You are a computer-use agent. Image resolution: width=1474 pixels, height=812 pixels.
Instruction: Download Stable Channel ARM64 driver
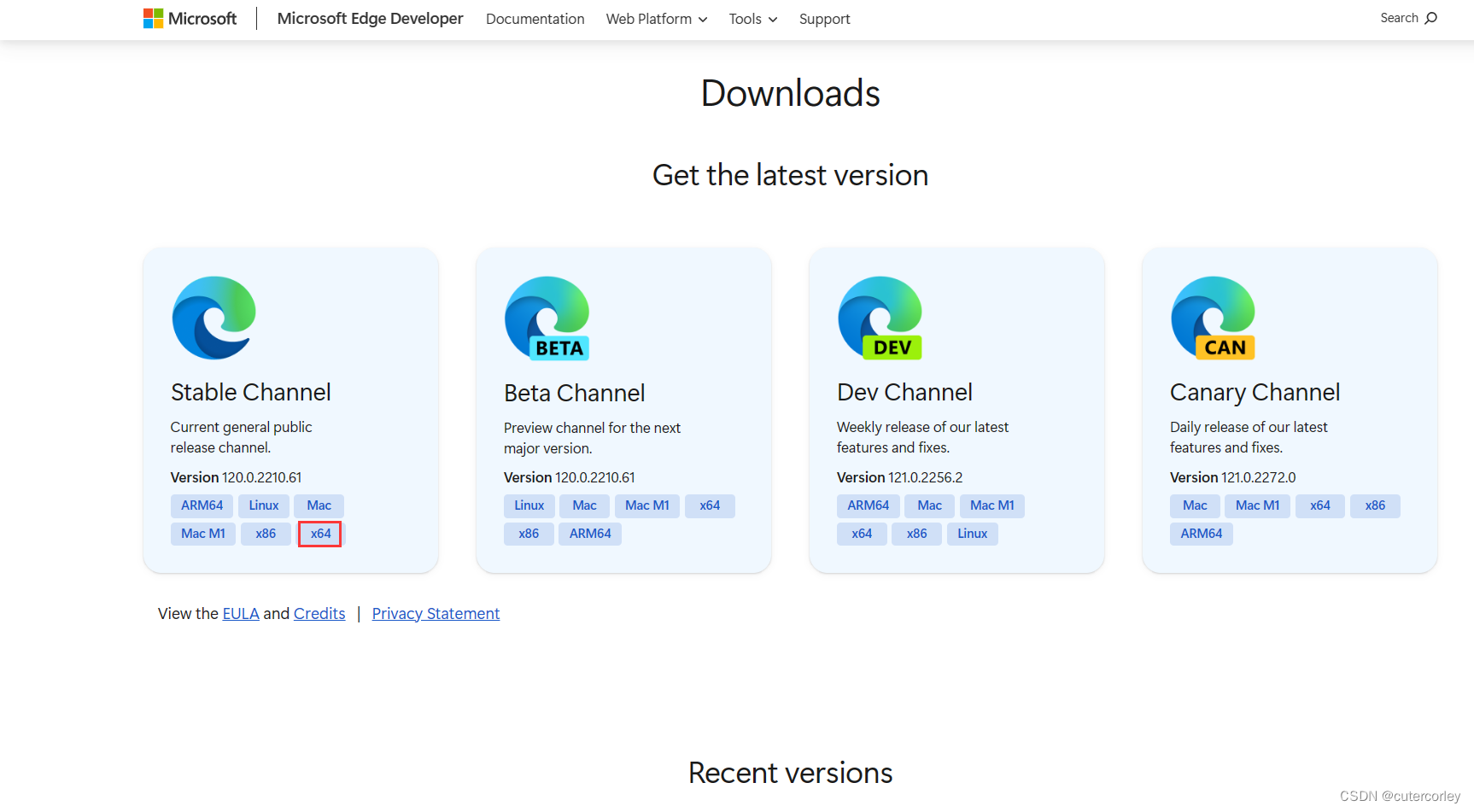(202, 505)
